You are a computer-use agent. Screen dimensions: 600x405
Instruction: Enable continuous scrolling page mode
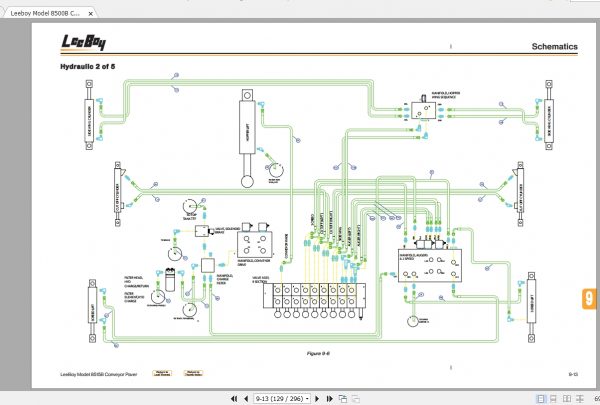553,399
